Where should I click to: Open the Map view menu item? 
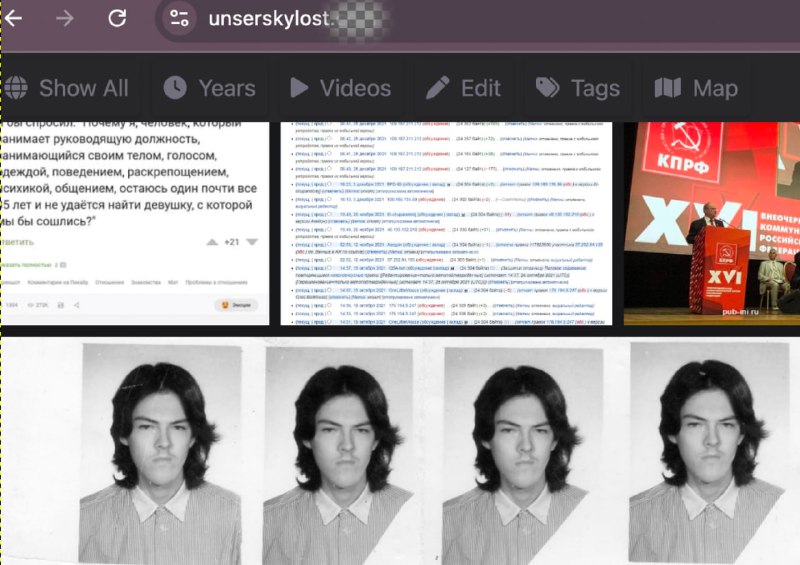pos(696,88)
